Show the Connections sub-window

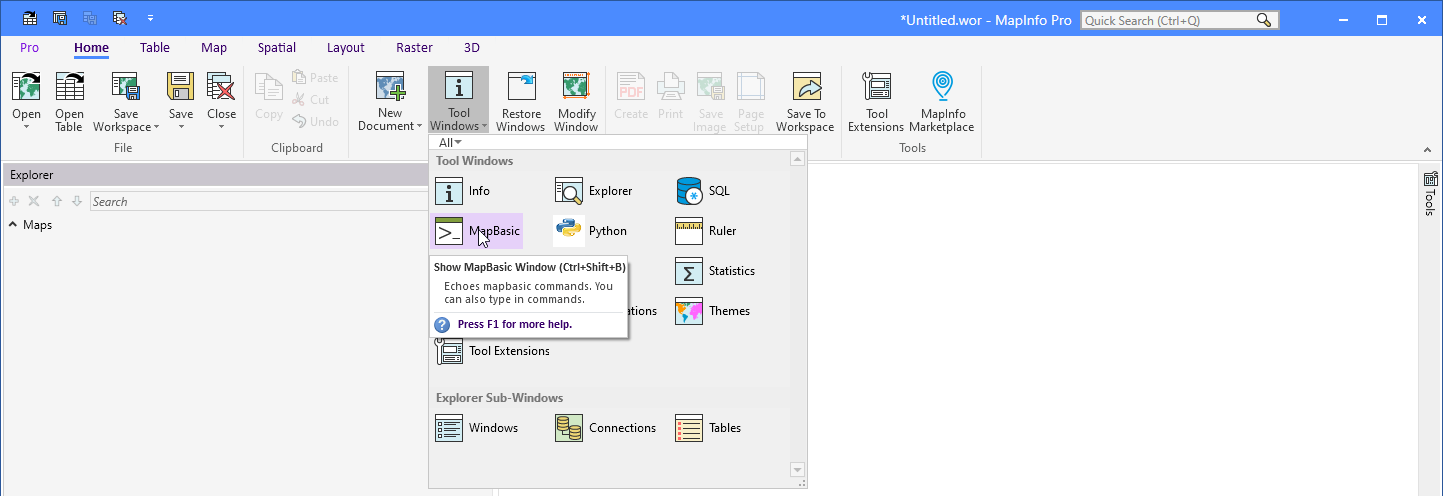(x=605, y=428)
